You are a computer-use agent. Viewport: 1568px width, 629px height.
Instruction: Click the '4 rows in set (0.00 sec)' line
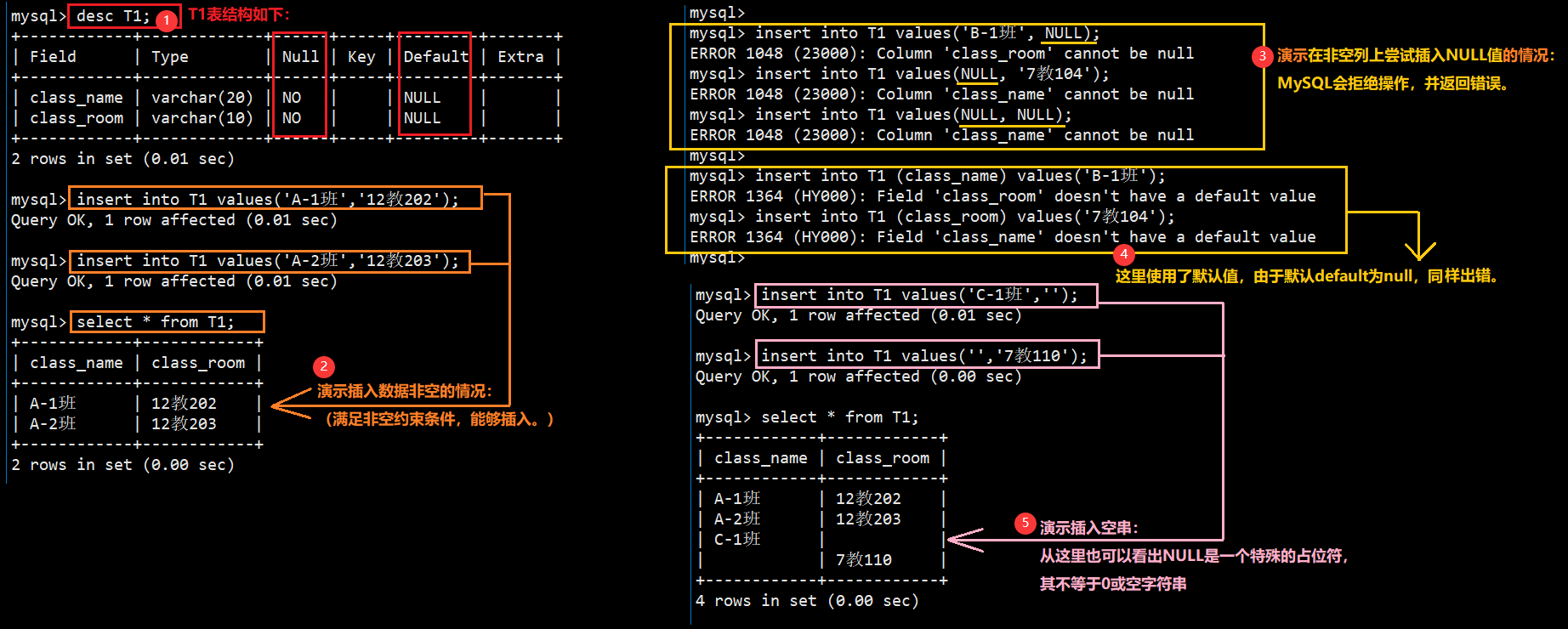click(x=807, y=601)
